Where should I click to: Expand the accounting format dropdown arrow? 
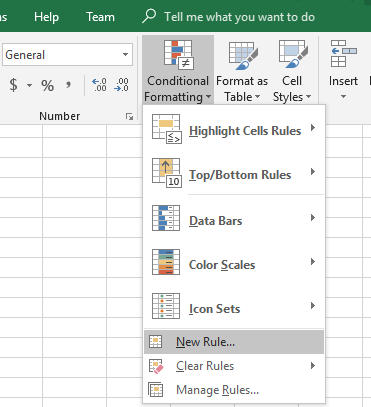point(29,85)
